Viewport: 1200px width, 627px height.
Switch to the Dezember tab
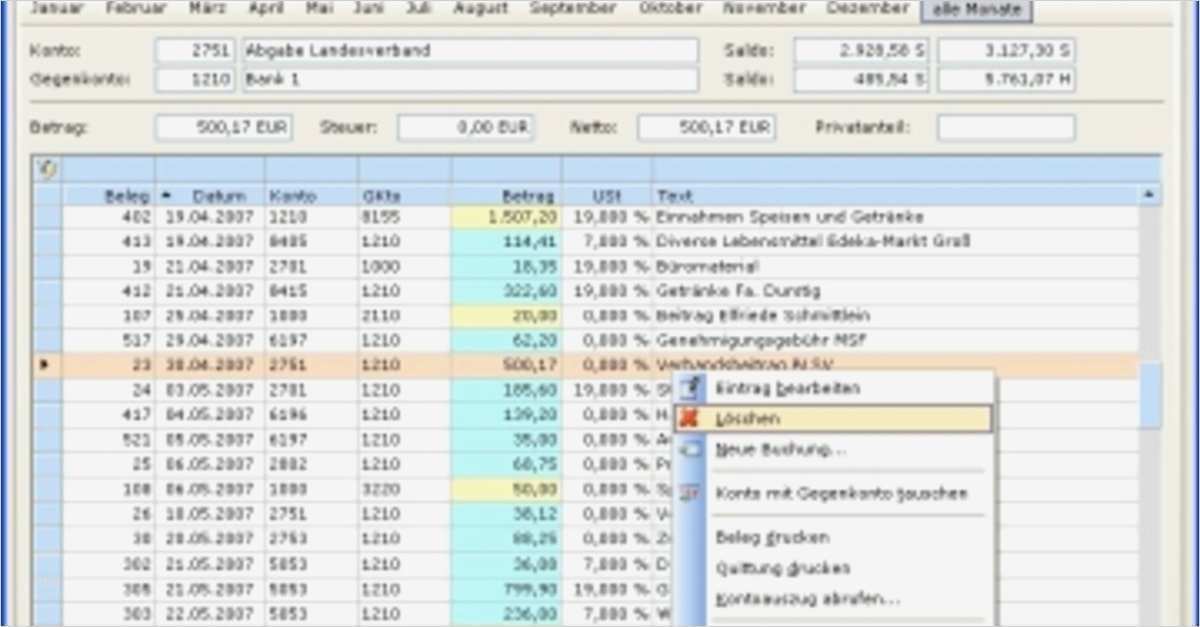click(x=866, y=8)
